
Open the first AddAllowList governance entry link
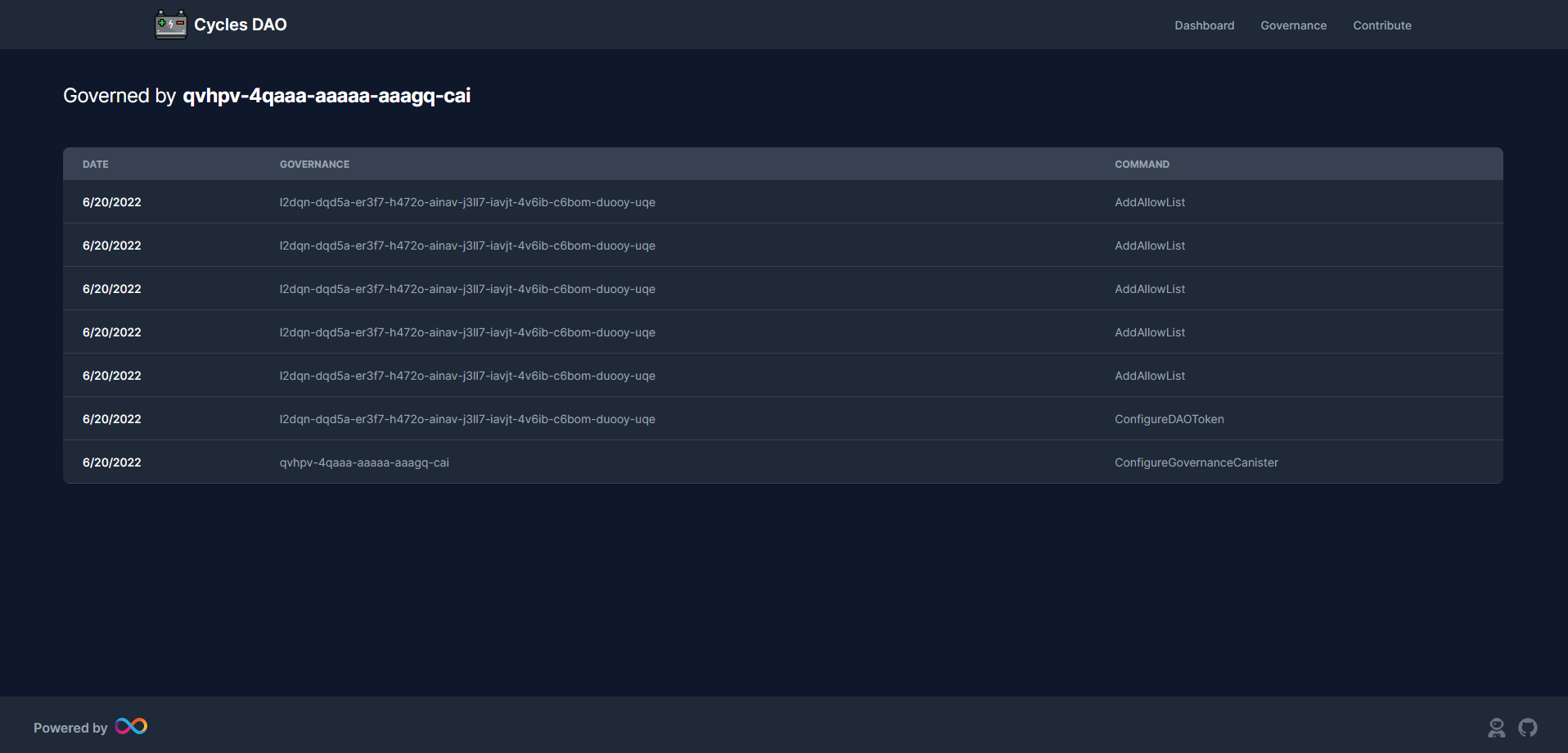467,202
